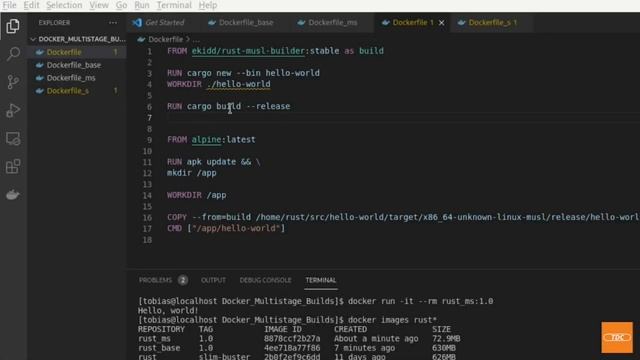Click image ID 4ee718a77f86 in terminal
This screenshot has height=360, width=640.
(292, 348)
